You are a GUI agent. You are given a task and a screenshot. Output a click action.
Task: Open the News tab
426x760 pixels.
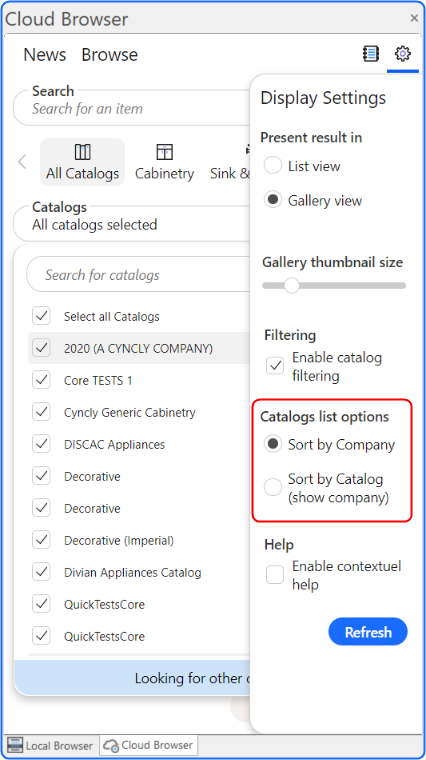point(45,54)
